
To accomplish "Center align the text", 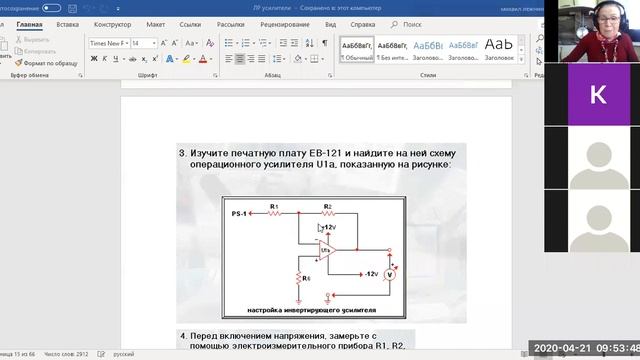I will pos(240,59).
